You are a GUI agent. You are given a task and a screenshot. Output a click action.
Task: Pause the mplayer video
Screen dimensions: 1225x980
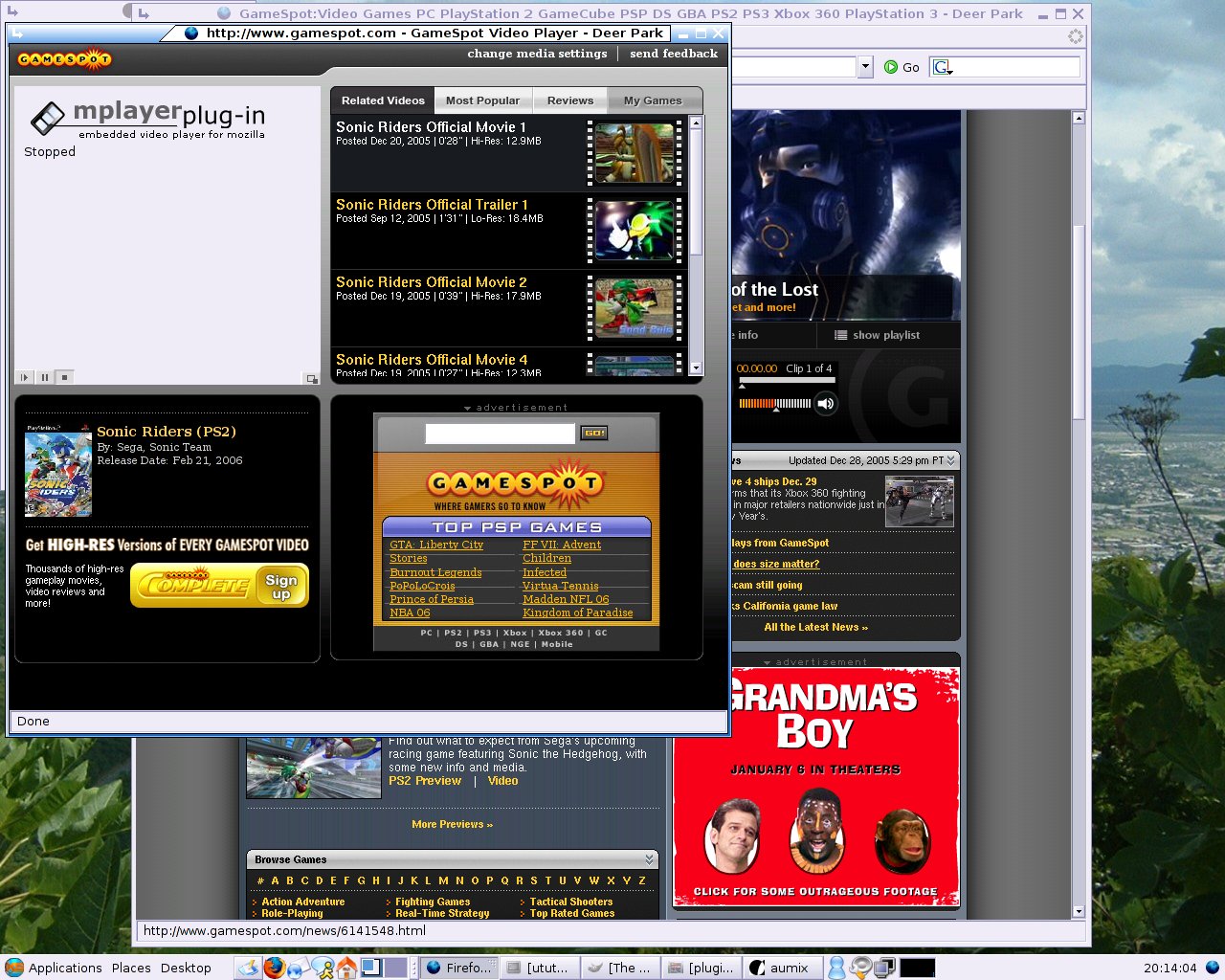(x=45, y=378)
